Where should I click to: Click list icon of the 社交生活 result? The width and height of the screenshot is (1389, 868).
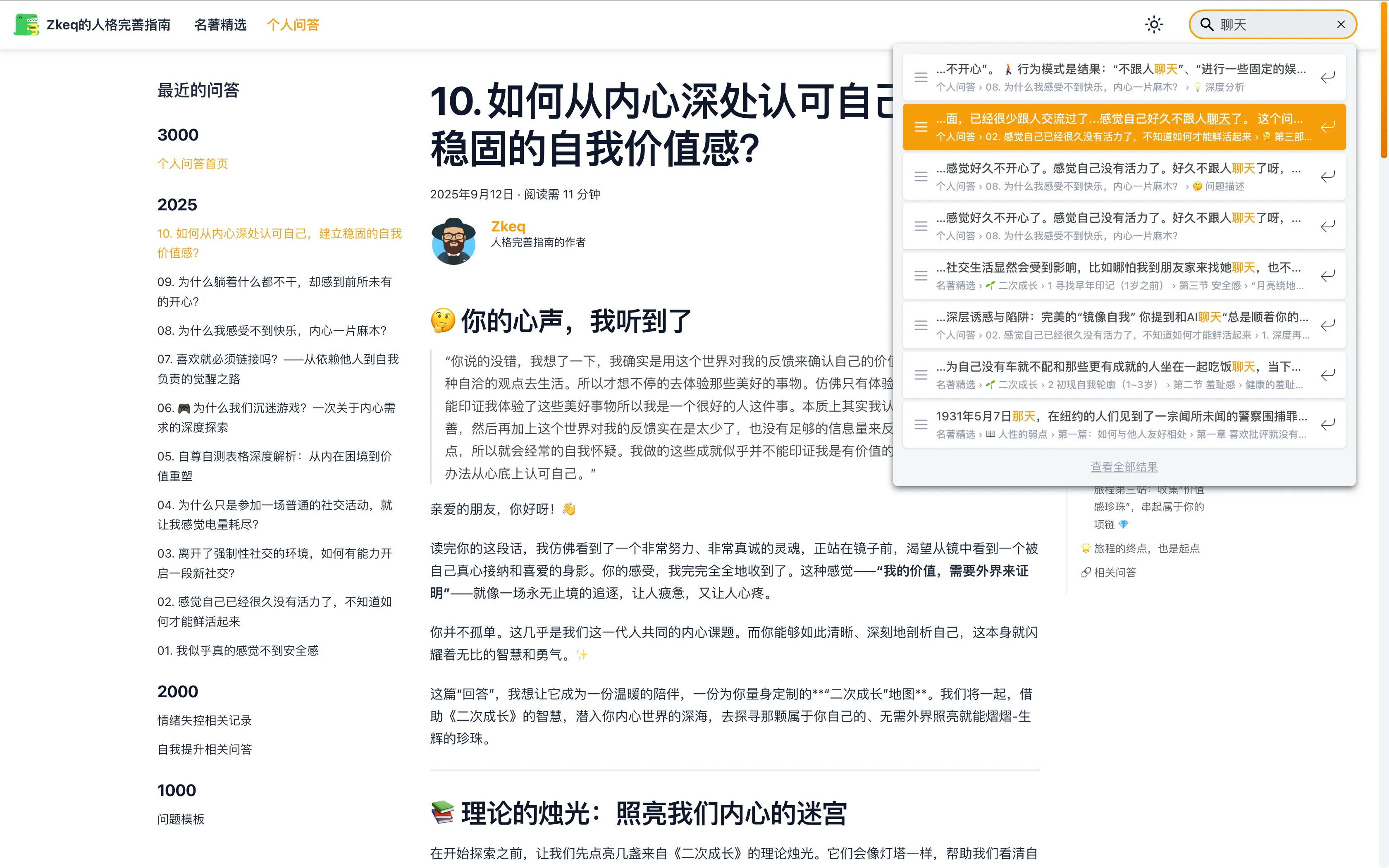click(921, 276)
